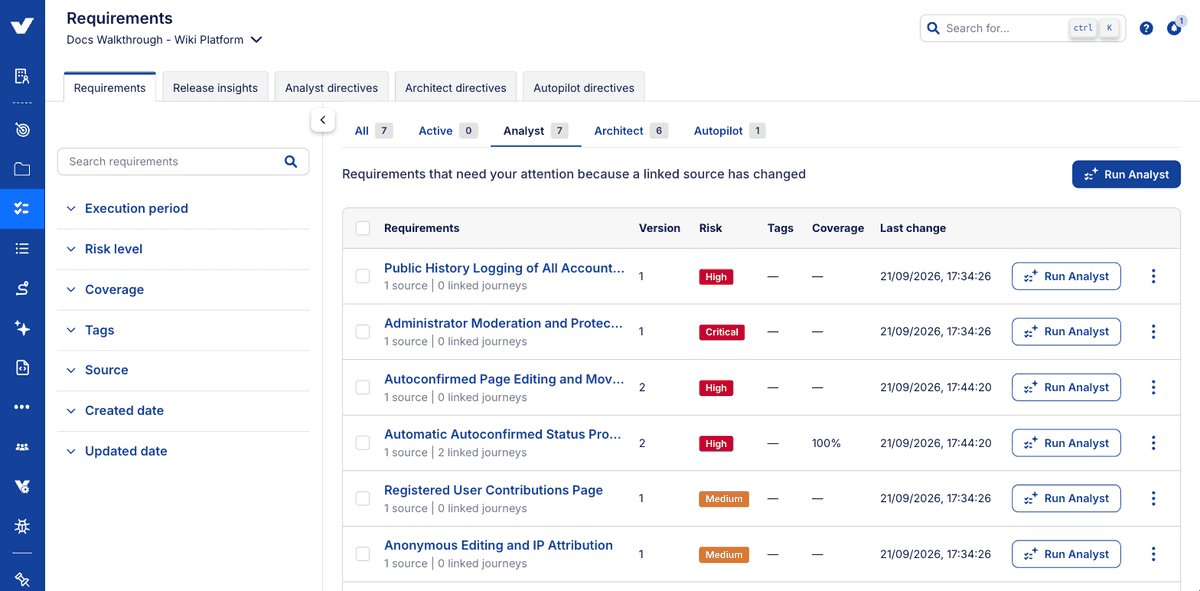1200x591 pixels.
Task: Run Analyst for Administrator Moderation row
Action: click(1066, 332)
